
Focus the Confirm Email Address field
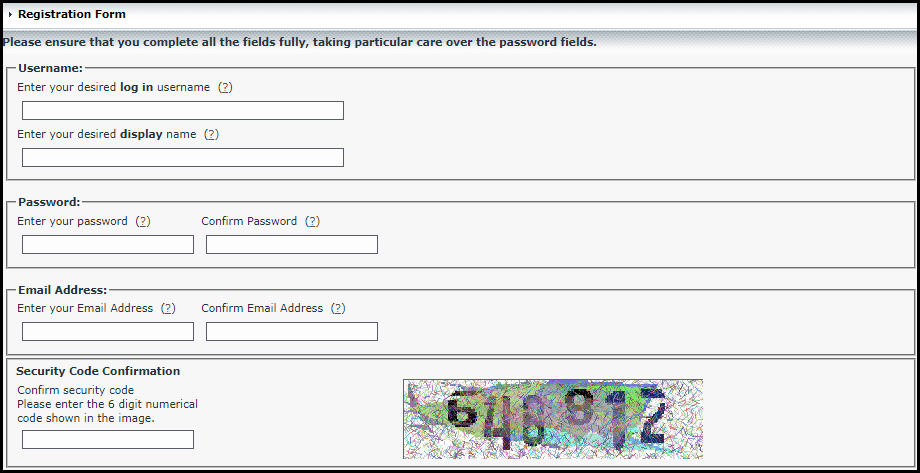pos(292,331)
